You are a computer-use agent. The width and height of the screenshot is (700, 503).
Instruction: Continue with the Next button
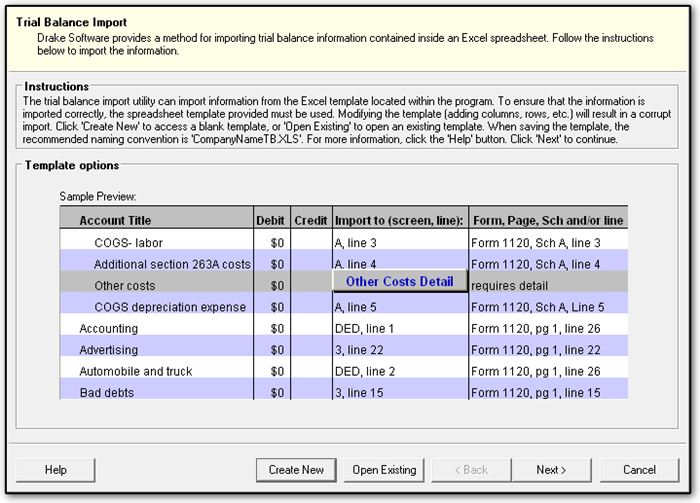point(551,470)
